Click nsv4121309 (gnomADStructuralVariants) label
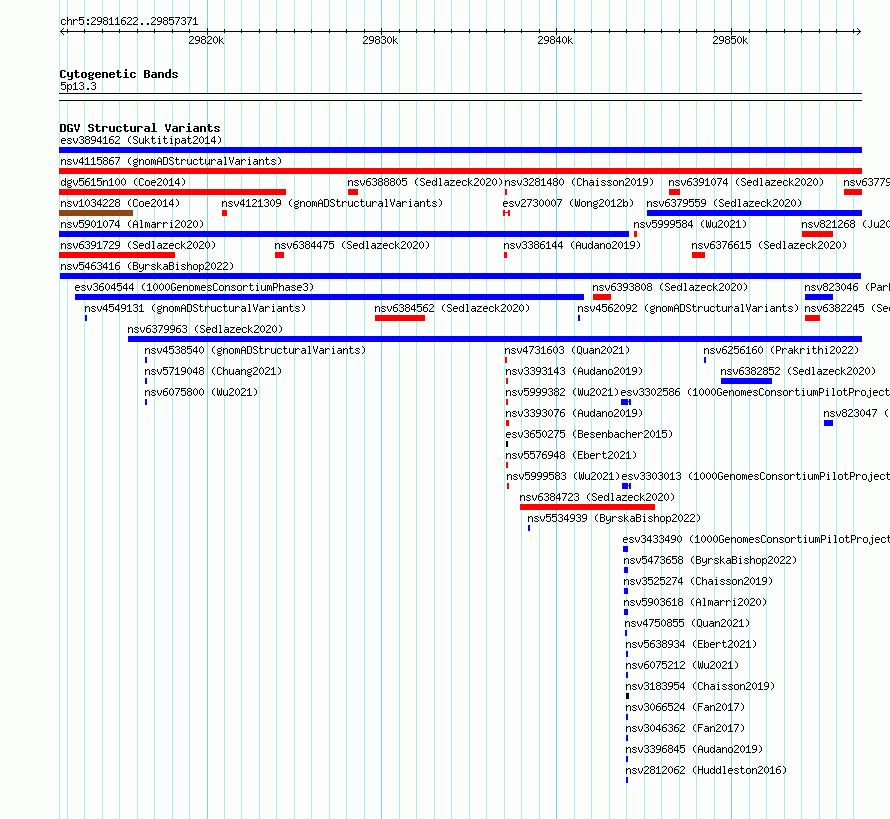Viewport: 890px width, 819px height. (332, 203)
